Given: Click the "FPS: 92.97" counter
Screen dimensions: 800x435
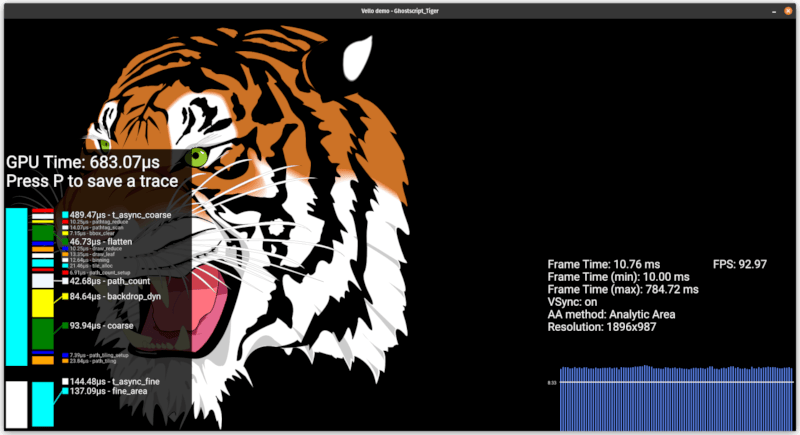Looking at the screenshot, I should click(739, 264).
